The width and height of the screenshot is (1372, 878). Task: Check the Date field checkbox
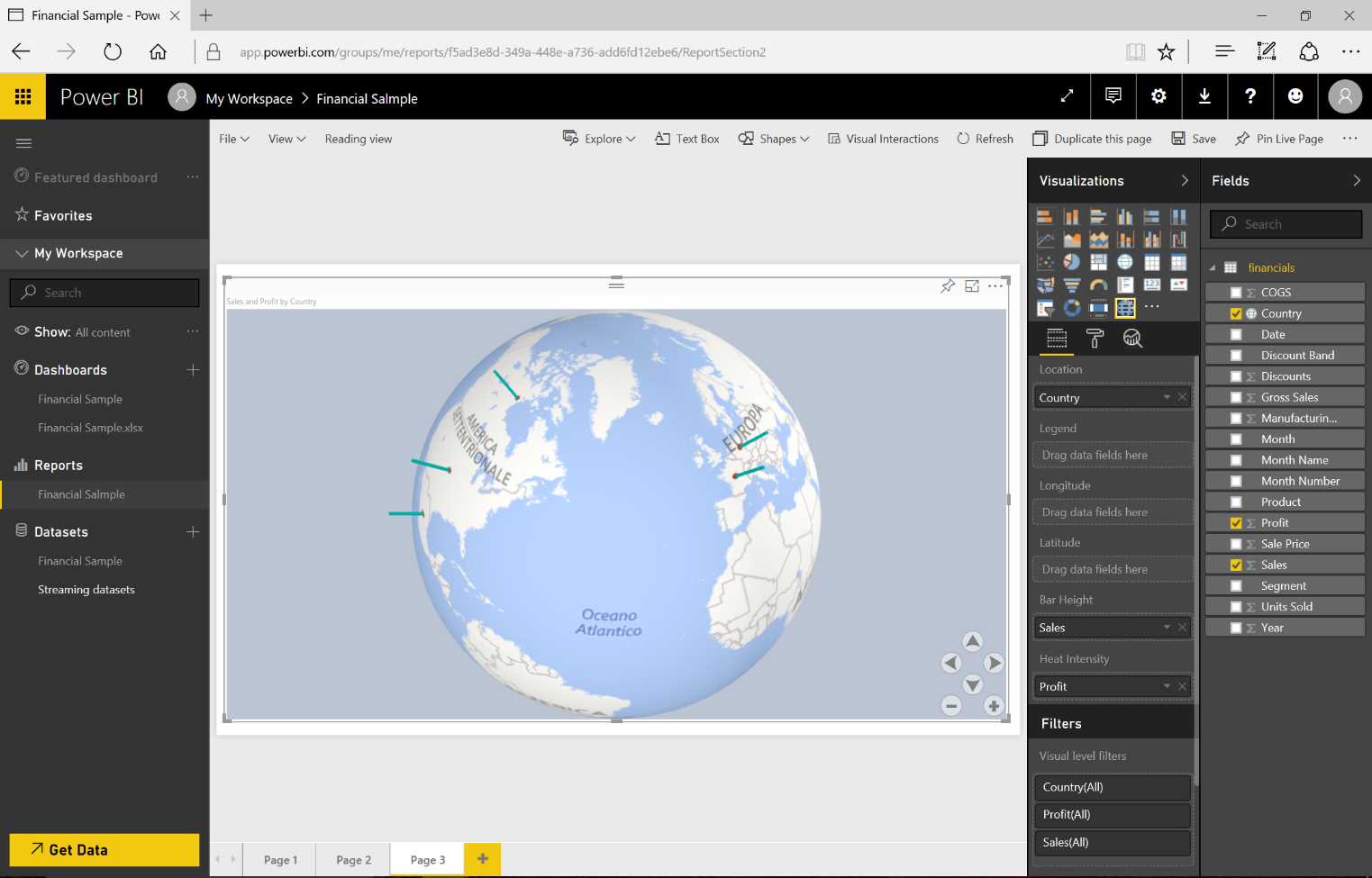(1236, 334)
